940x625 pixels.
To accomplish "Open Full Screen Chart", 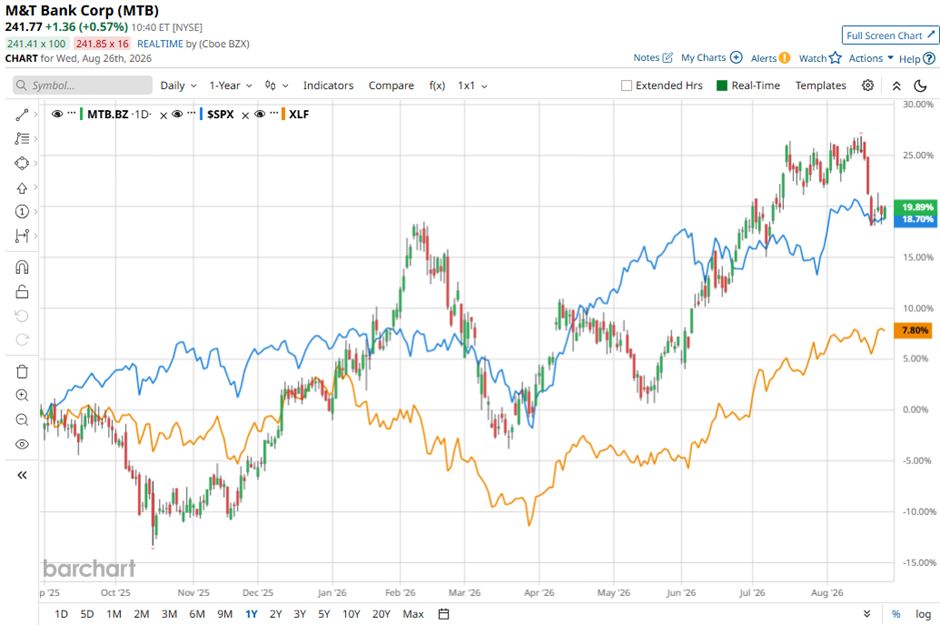I will coord(890,35).
